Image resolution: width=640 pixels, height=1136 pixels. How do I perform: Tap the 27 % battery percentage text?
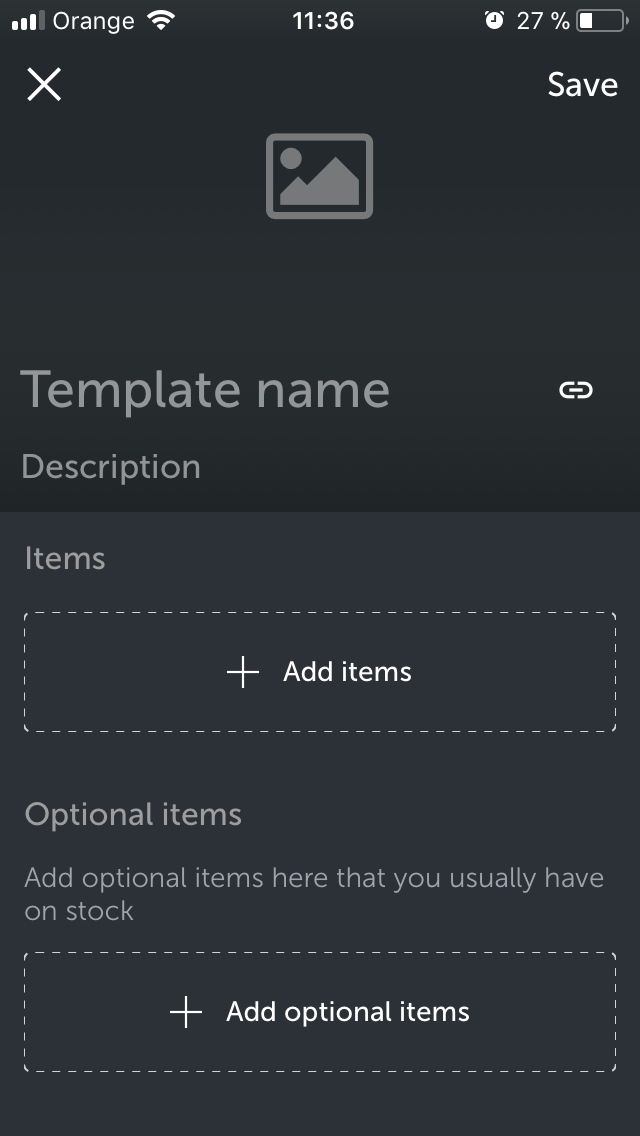pyautogui.click(x=543, y=20)
